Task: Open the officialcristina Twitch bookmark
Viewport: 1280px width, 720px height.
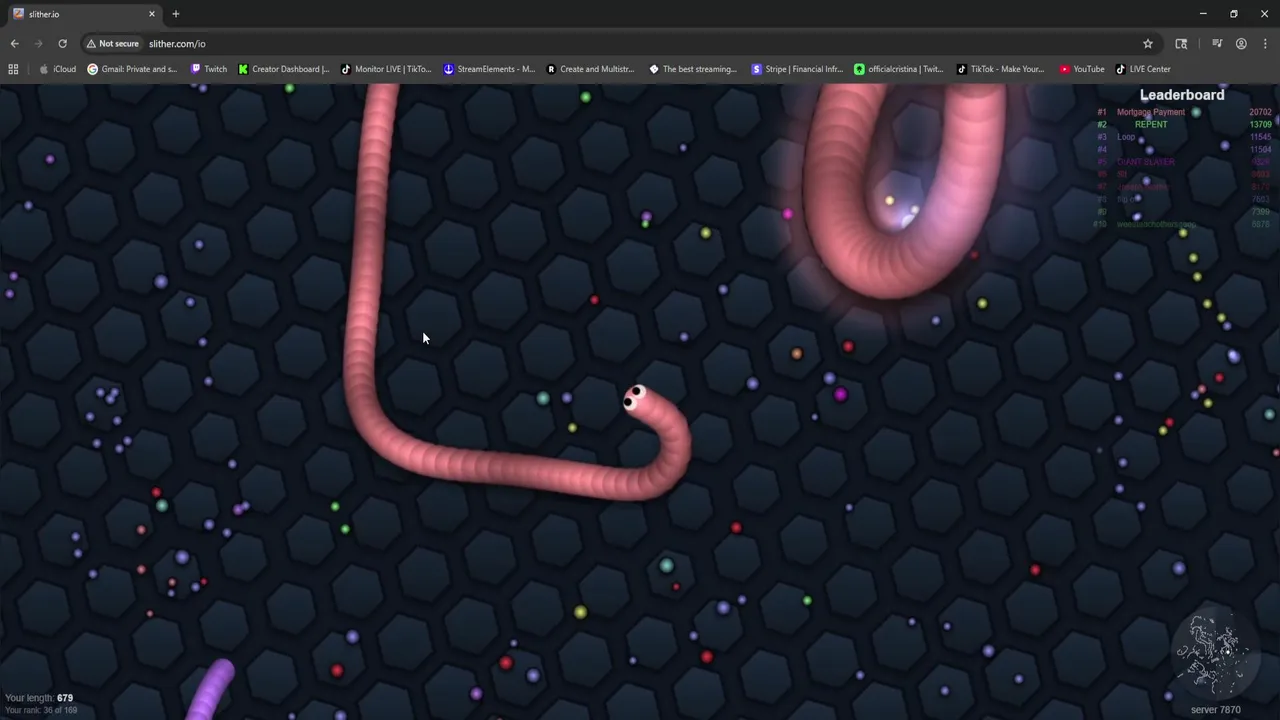Action: point(899,69)
